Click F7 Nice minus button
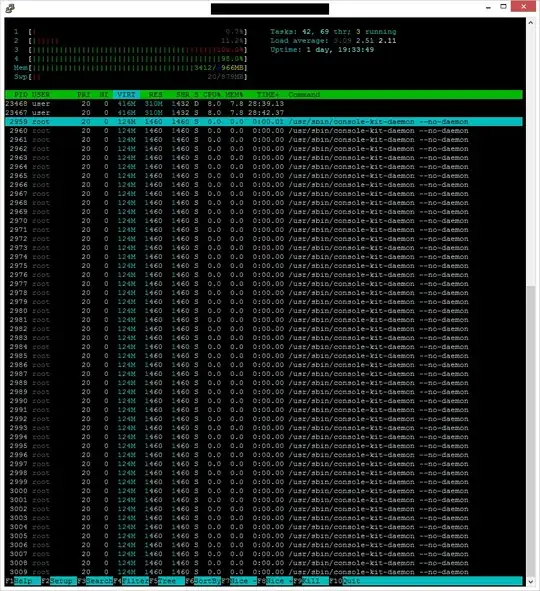This screenshot has height=591, width=540. point(239,581)
